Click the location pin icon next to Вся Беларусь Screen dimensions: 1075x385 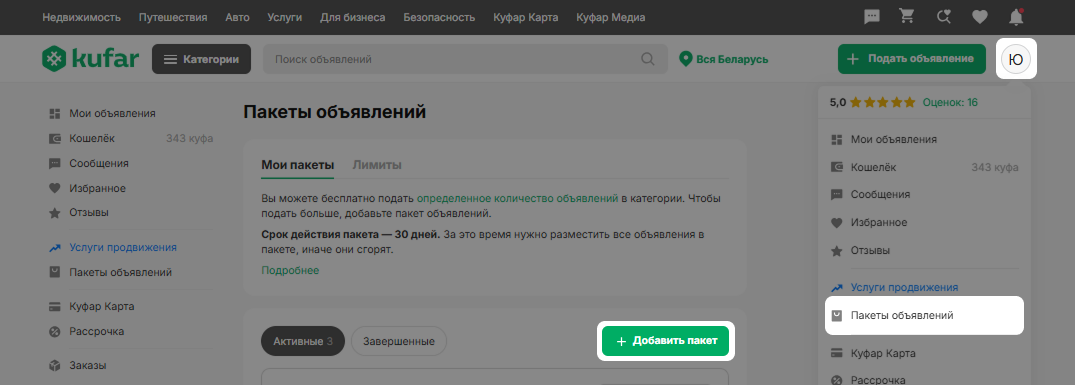(685, 59)
